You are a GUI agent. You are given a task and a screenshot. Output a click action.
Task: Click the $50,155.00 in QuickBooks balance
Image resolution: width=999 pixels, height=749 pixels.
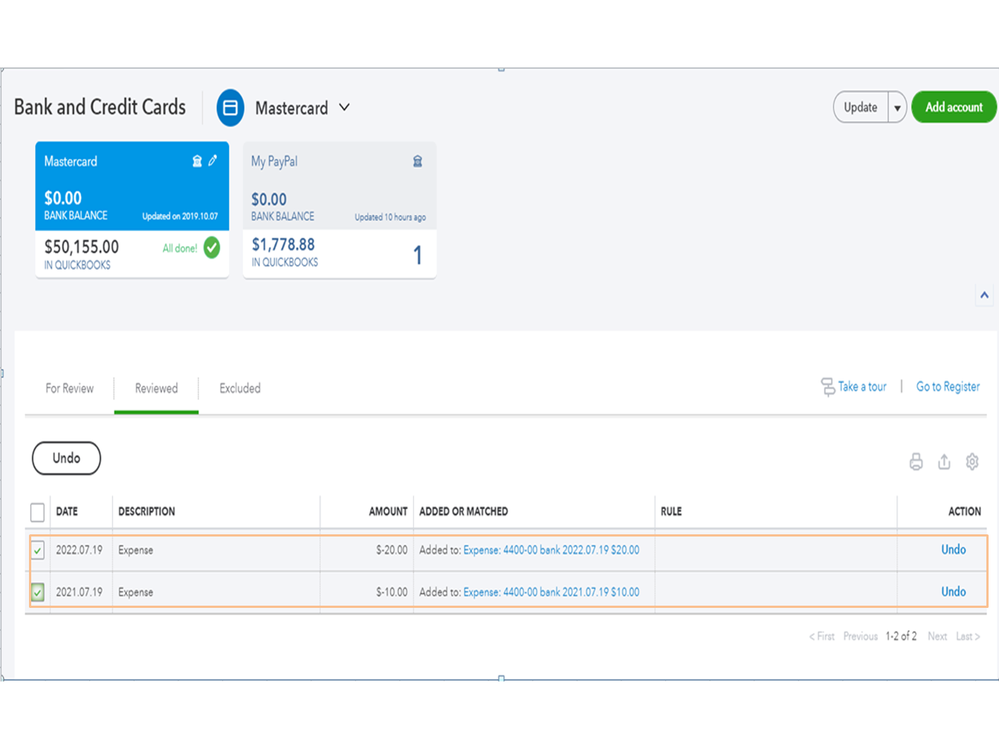coord(82,246)
